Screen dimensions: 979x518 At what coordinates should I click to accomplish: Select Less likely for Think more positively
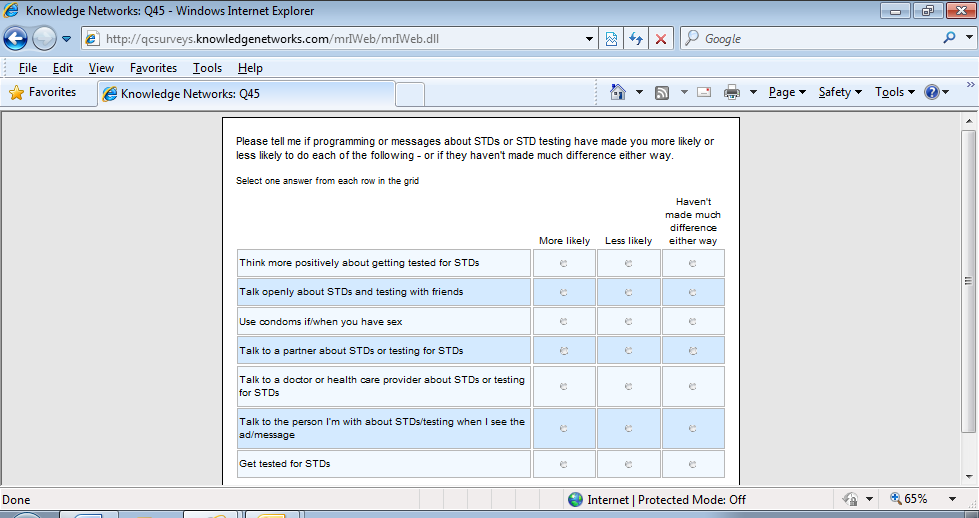point(629,263)
